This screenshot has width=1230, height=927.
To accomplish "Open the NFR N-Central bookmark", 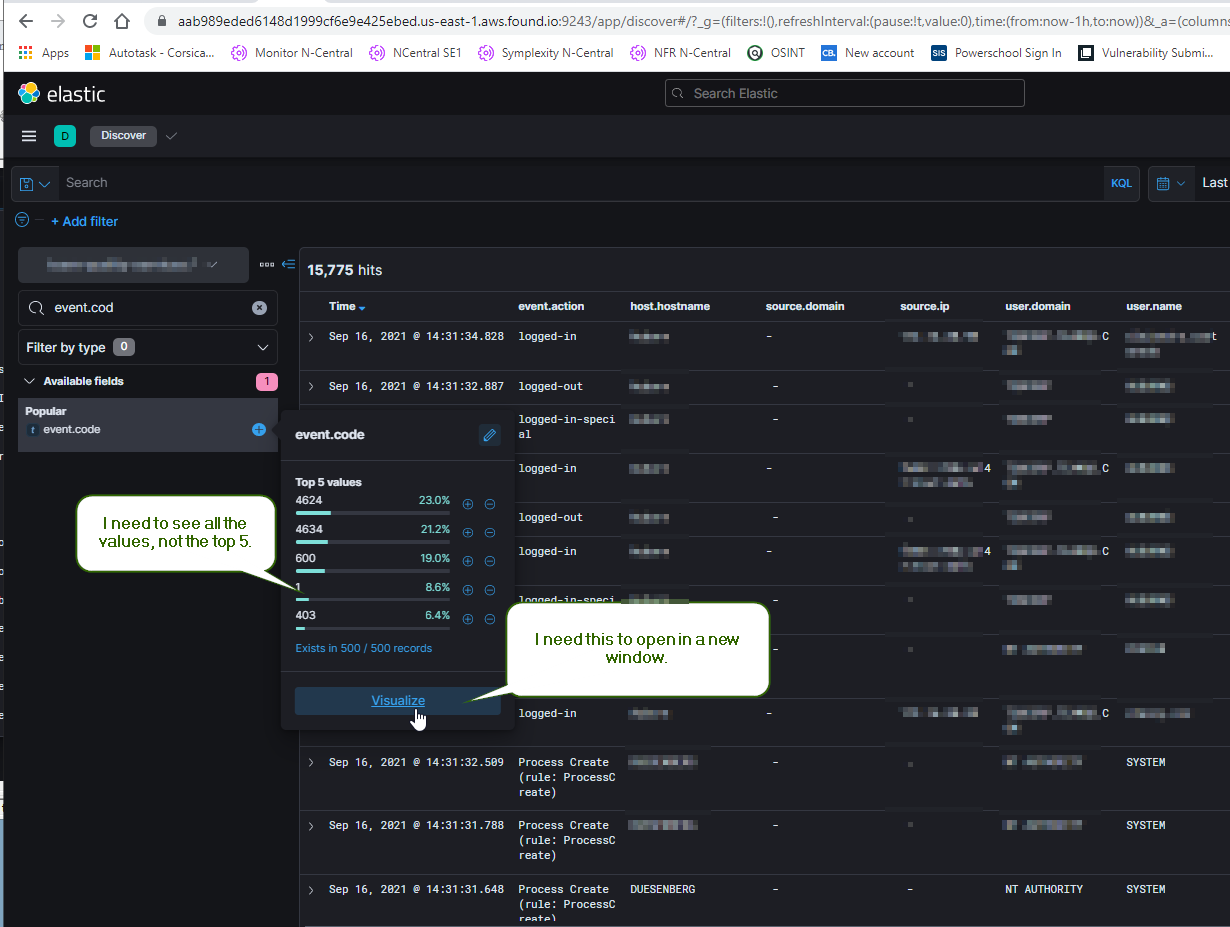I will tap(680, 53).
